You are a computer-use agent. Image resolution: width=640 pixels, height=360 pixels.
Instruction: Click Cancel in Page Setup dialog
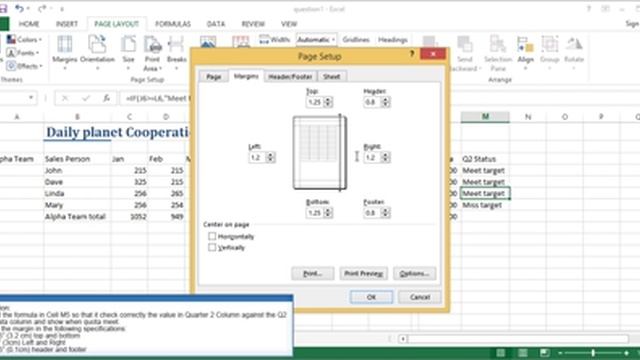coord(420,297)
